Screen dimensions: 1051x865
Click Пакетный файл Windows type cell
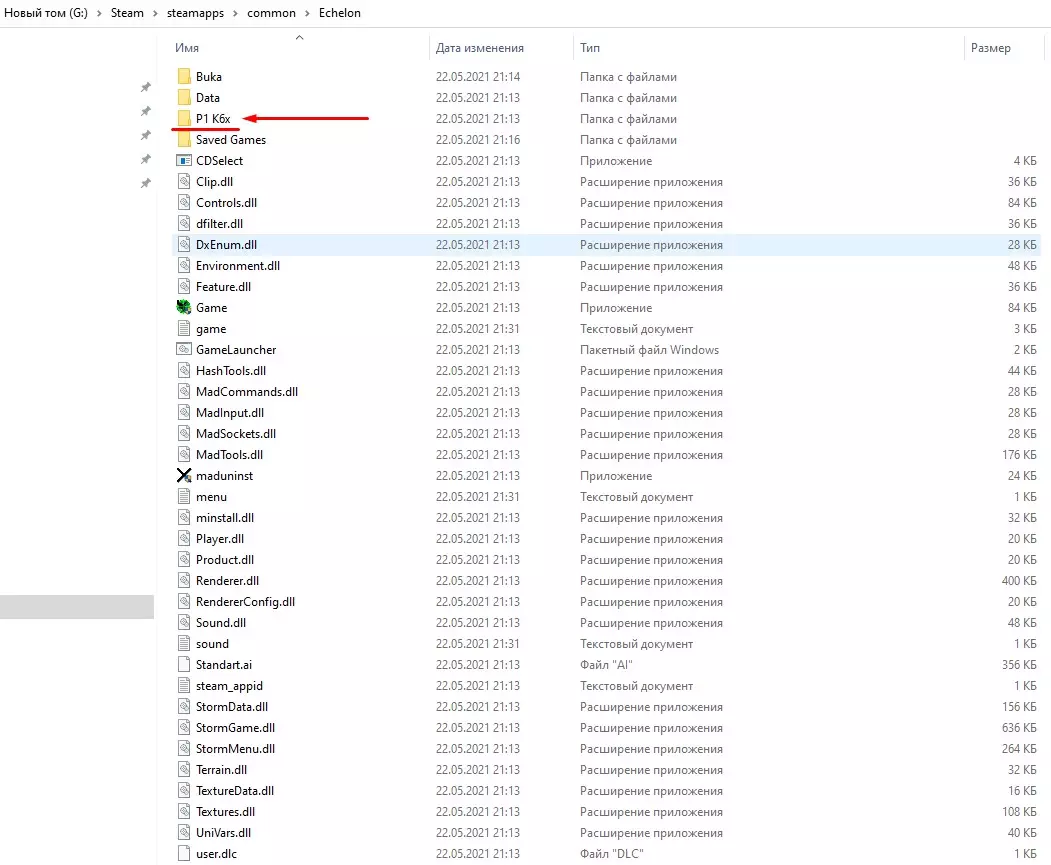coord(649,350)
